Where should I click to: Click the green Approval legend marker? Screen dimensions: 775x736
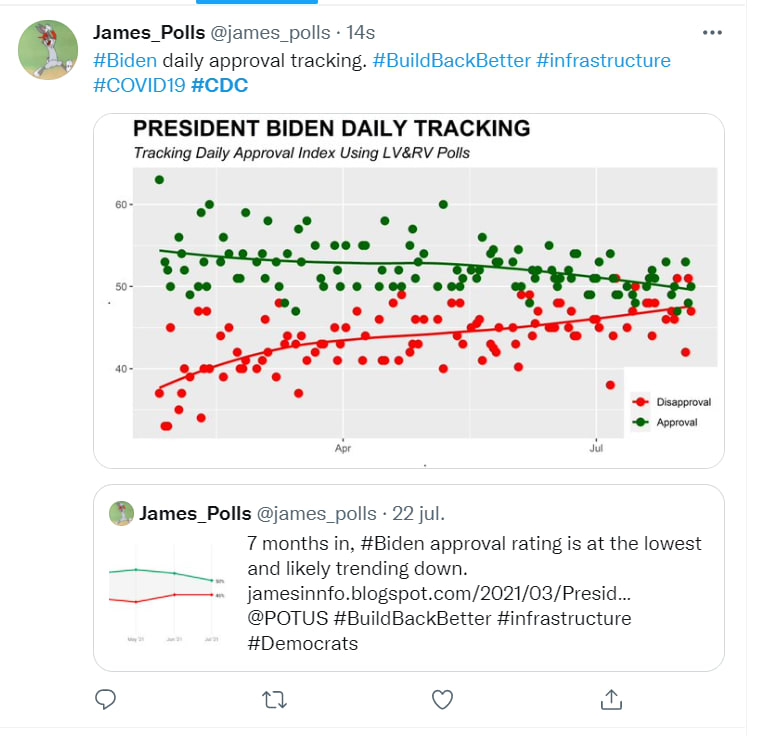641,422
